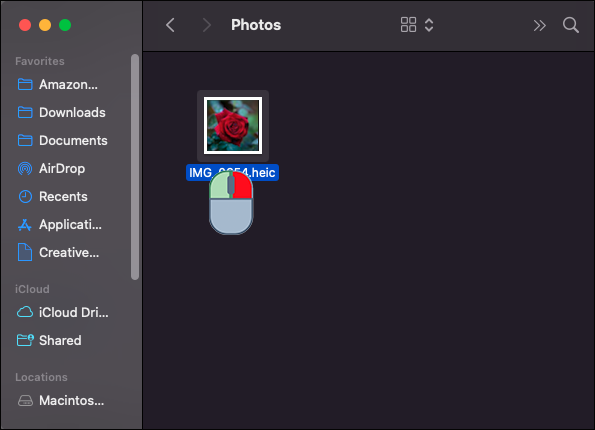Expand the view options up-down chevron
The image size is (595, 430).
pos(429,25)
